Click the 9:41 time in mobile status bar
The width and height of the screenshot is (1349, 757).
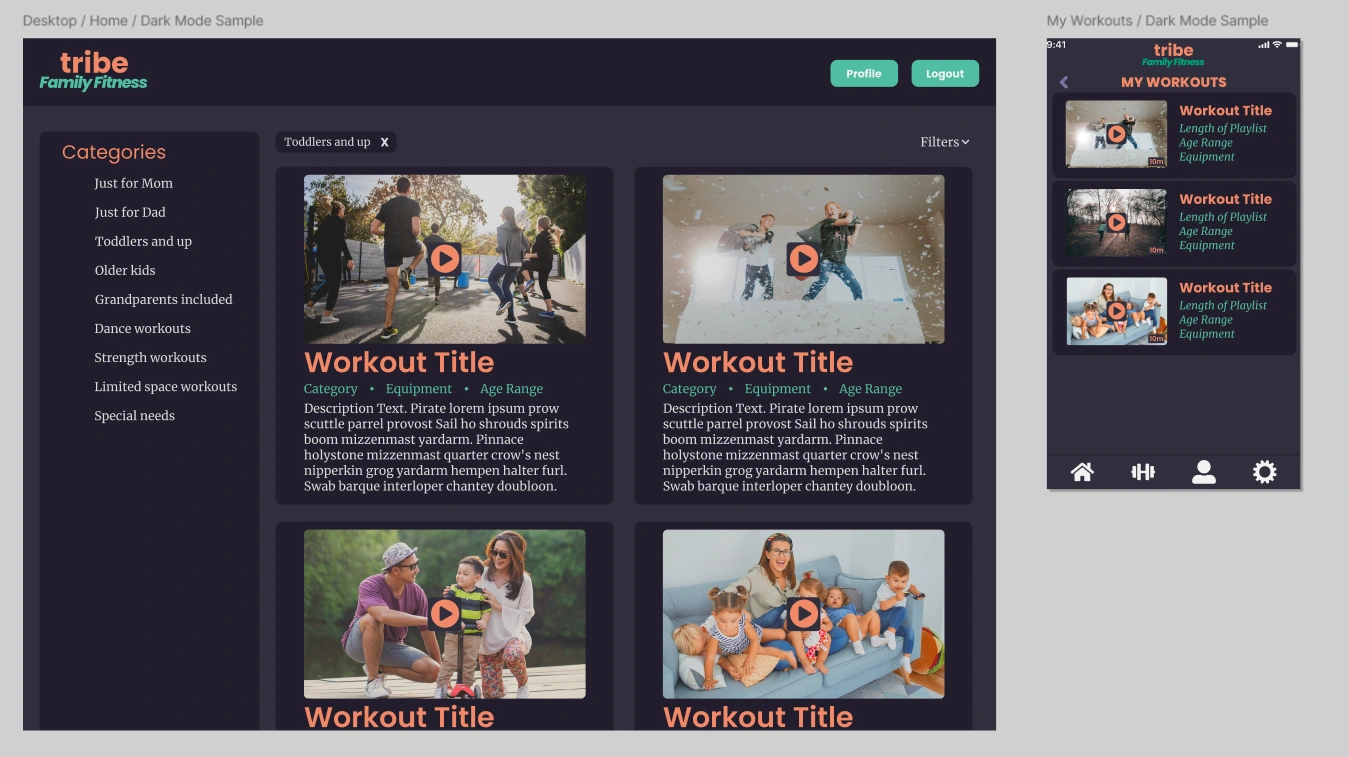[1057, 45]
